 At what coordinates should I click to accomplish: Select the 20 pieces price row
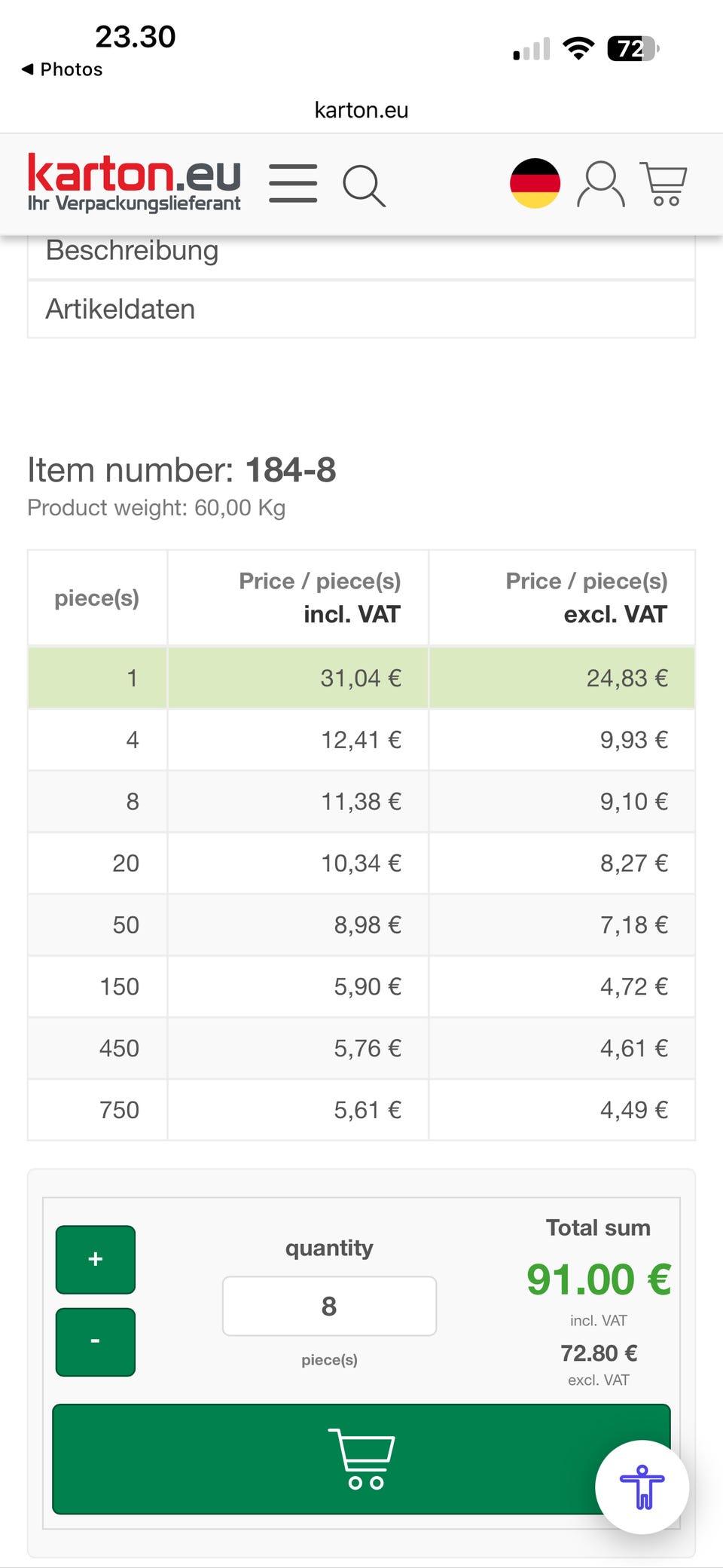click(x=361, y=863)
